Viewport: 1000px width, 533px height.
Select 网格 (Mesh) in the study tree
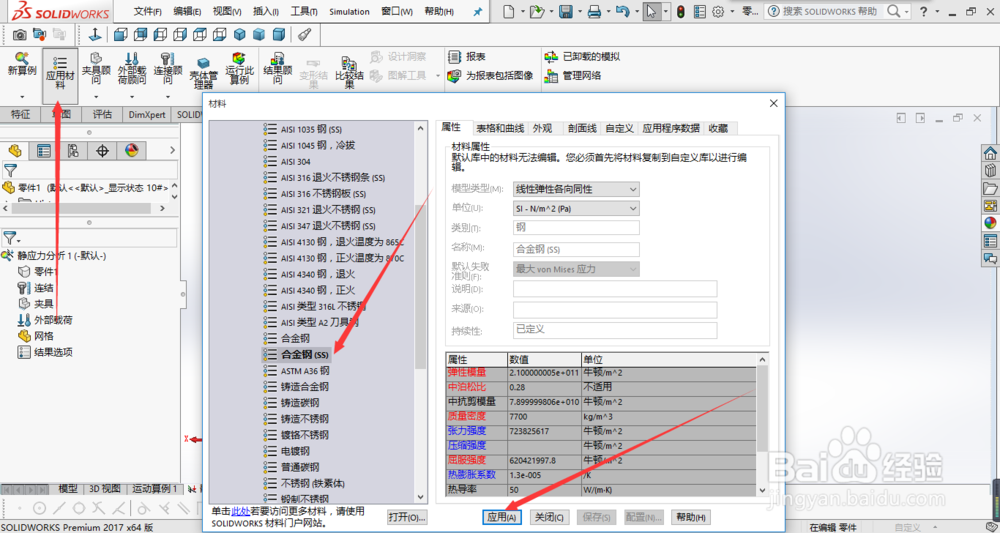click(43, 336)
